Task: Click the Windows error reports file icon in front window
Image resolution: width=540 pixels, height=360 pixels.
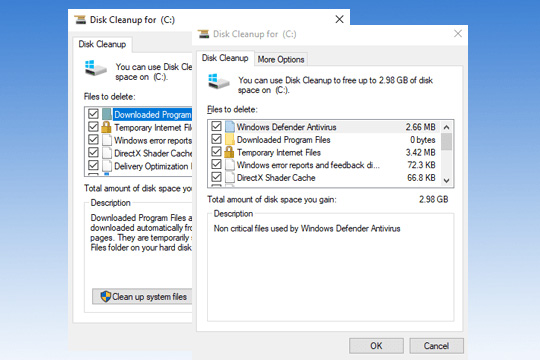Action: [x=230, y=165]
